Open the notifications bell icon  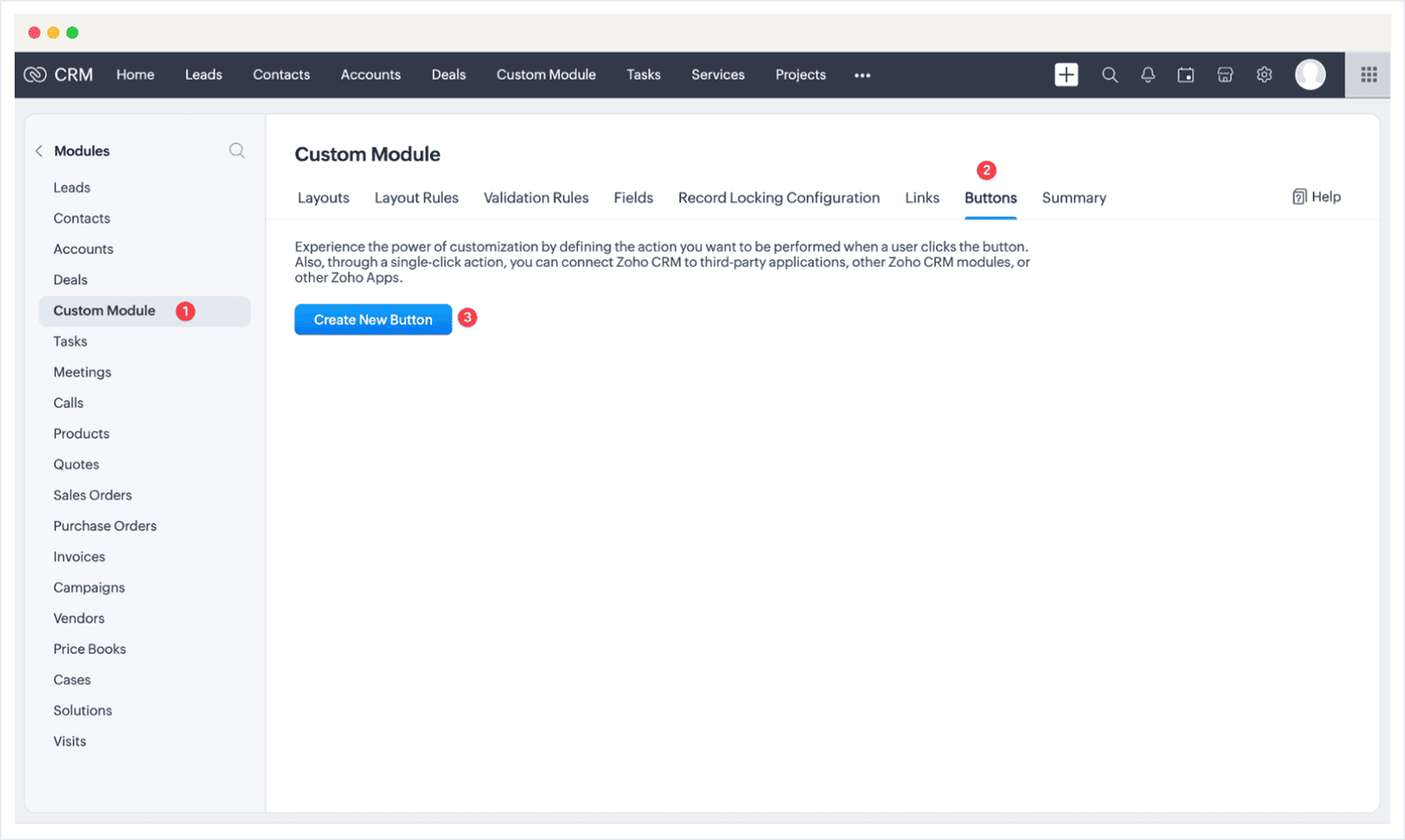pyautogui.click(x=1148, y=75)
